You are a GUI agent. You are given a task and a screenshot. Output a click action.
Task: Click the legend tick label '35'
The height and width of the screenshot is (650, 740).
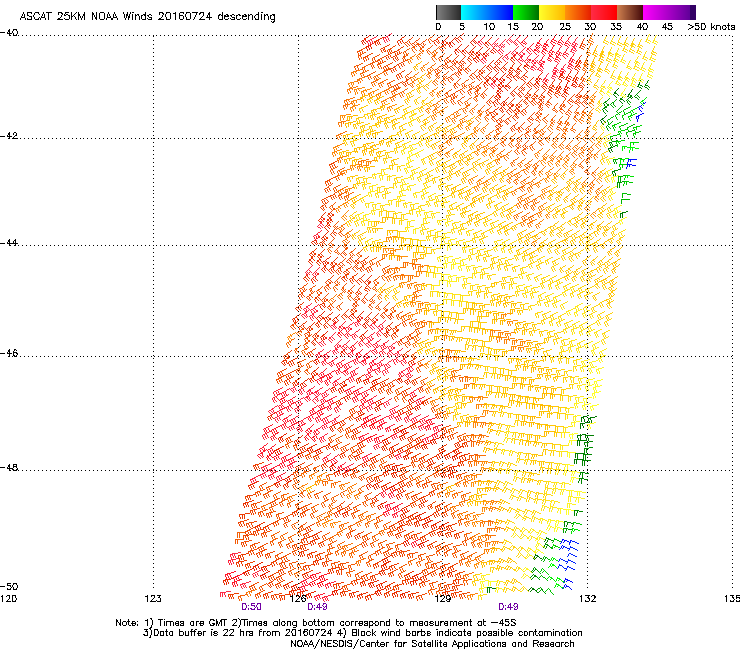point(616,27)
